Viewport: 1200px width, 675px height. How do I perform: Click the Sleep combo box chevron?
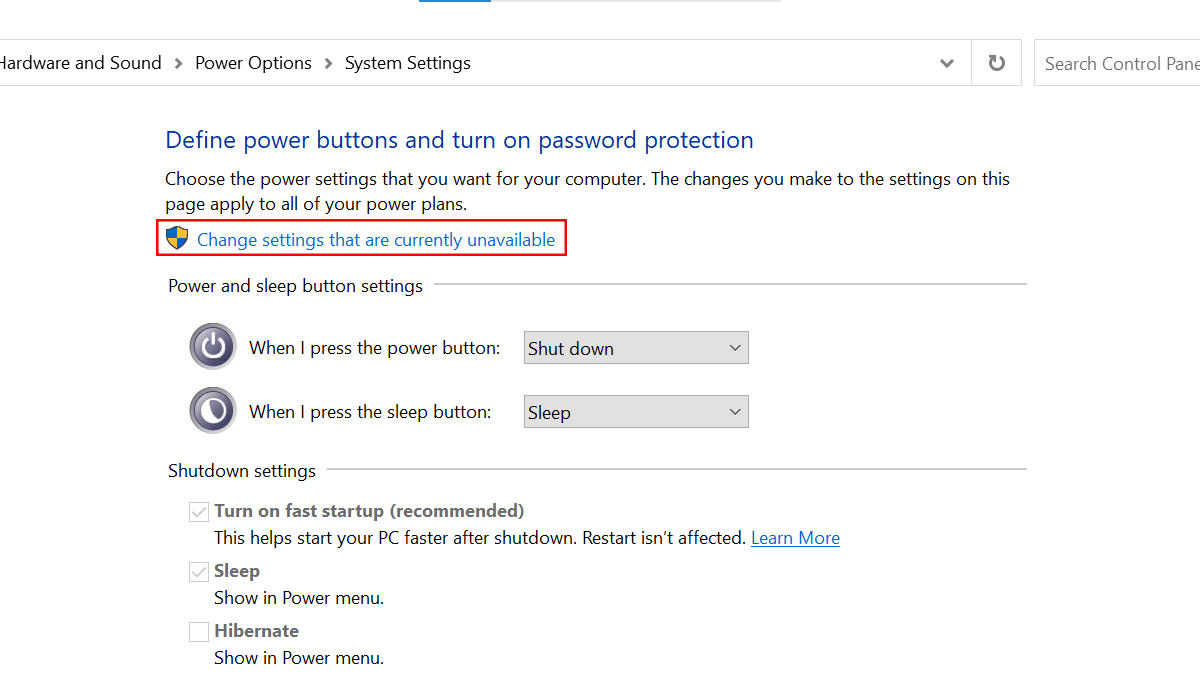click(736, 411)
